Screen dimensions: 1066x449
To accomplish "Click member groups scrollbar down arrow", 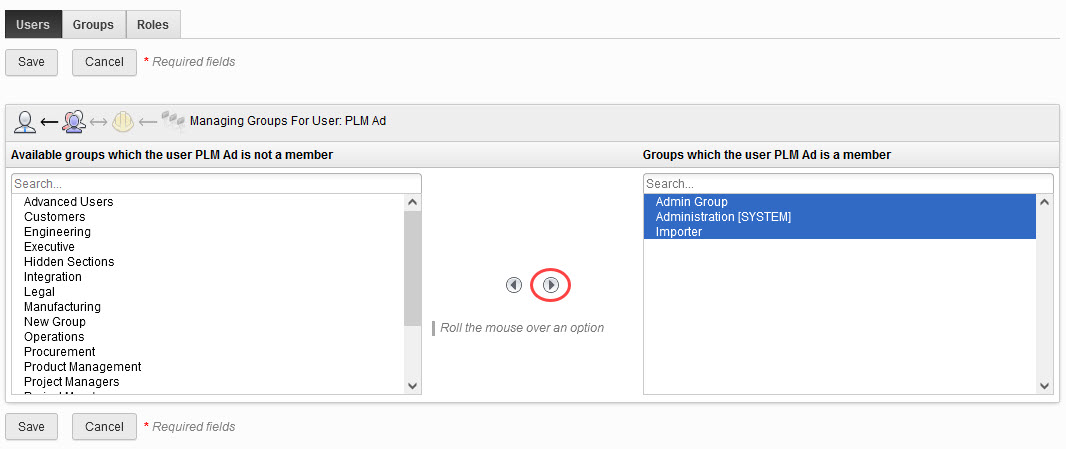I will tap(1045, 386).
